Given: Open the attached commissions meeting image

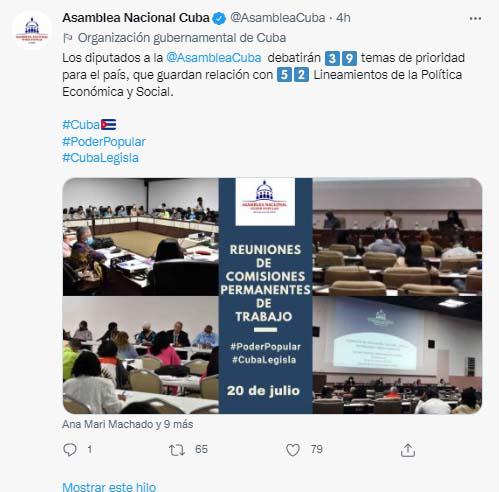Looking at the screenshot, I should pyautogui.click(x=272, y=296).
